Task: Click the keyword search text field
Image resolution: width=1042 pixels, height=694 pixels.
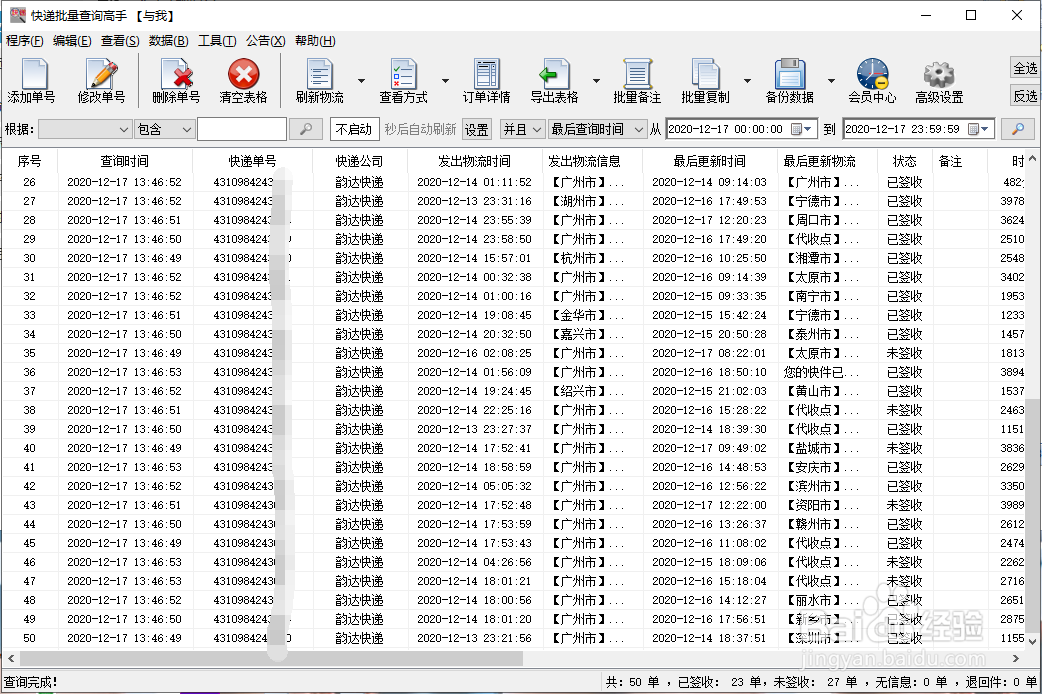Action: (242, 129)
